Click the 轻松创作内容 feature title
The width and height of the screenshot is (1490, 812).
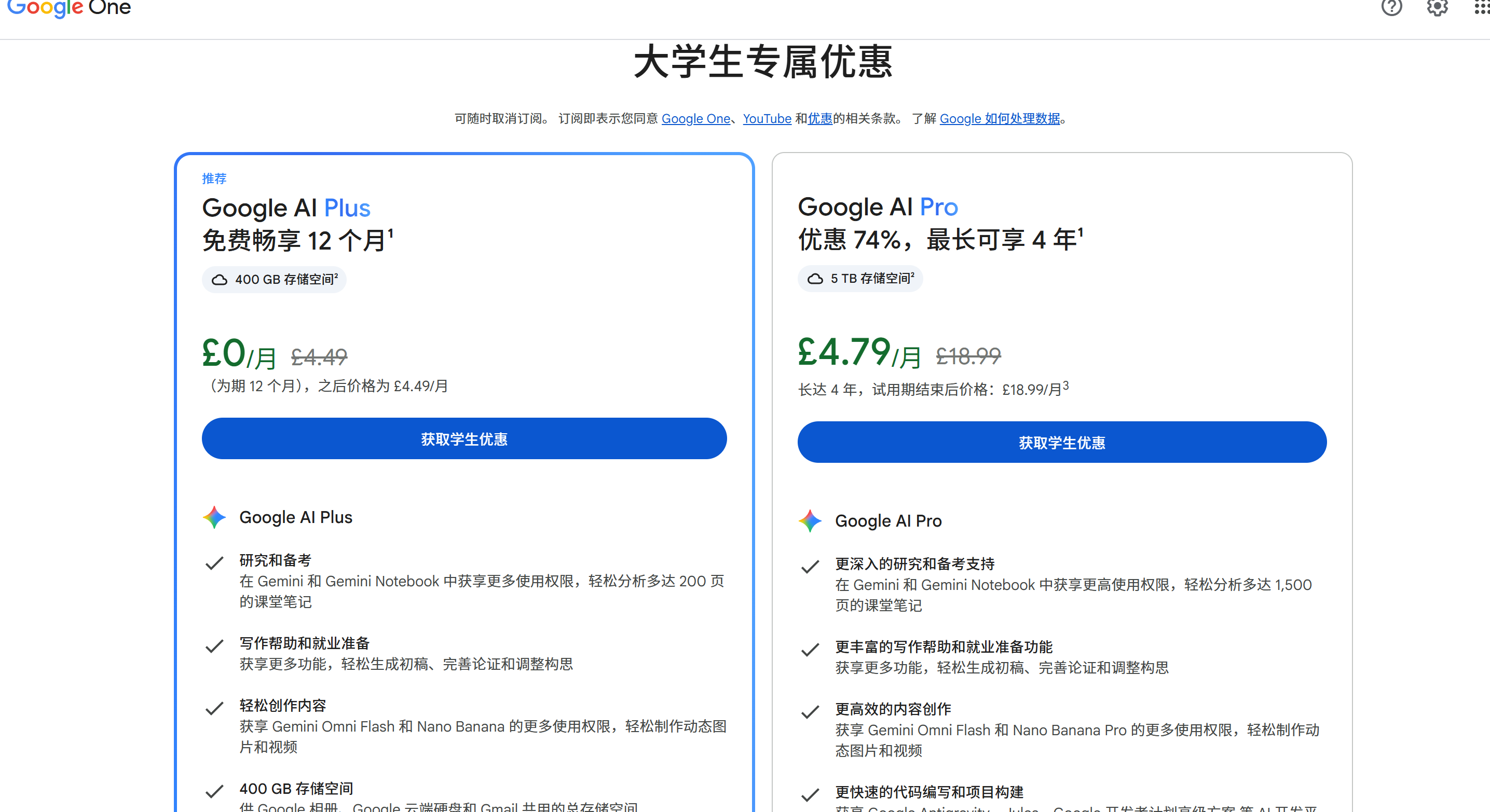tap(283, 705)
